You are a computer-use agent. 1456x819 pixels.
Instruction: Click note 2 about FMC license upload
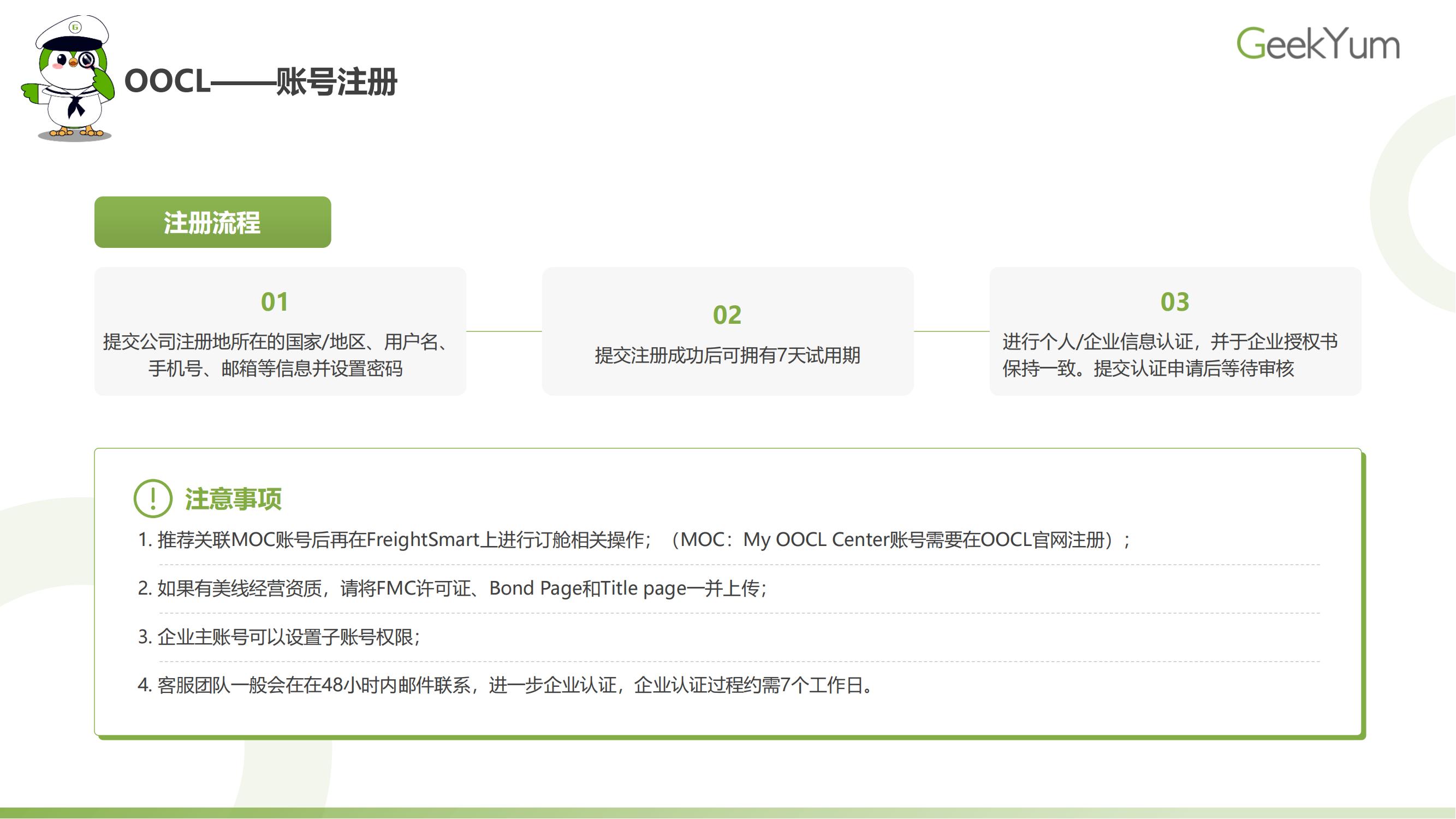tap(452, 589)
